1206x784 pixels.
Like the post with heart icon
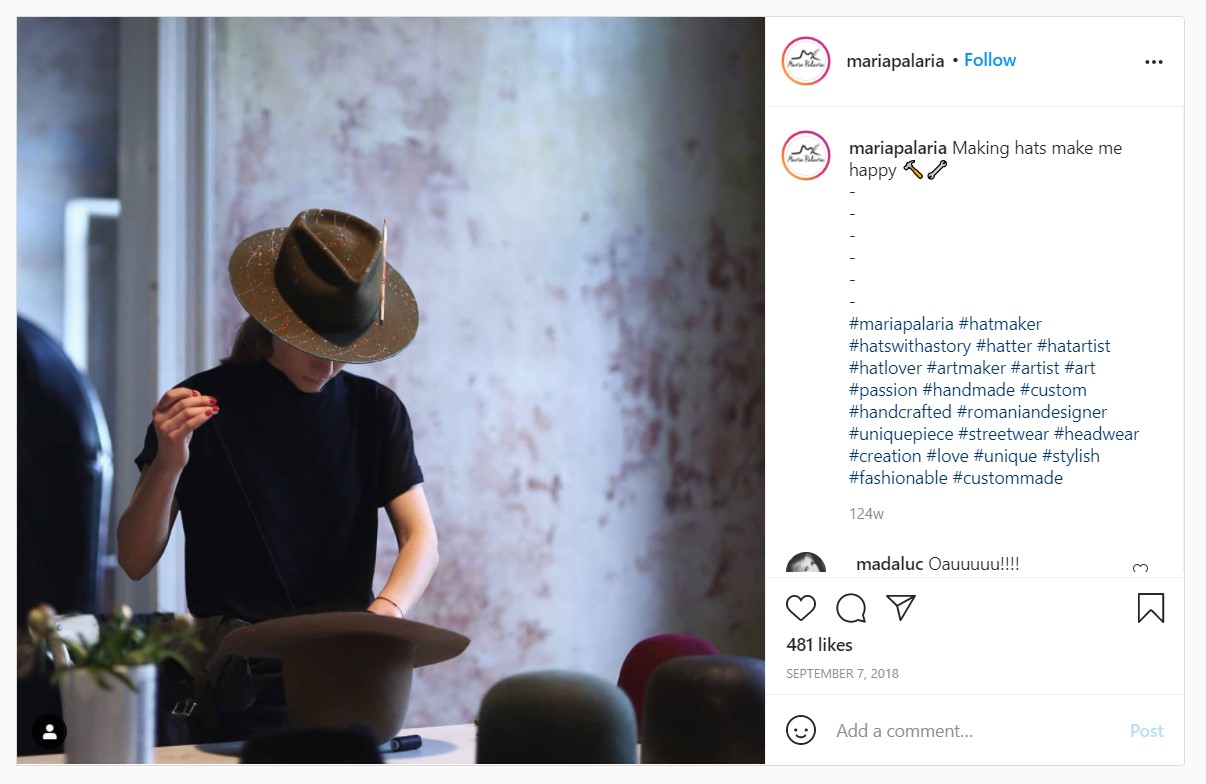tap(801, 608)
